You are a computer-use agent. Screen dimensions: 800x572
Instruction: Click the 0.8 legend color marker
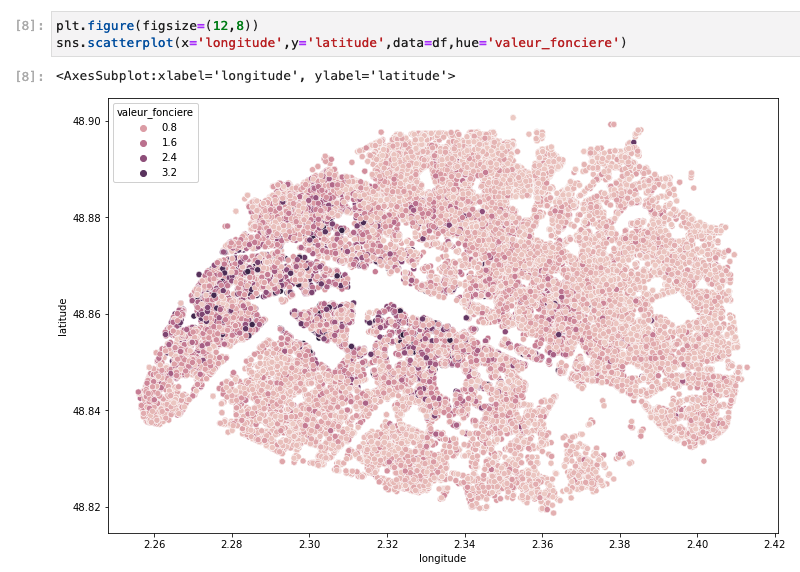tap(143, 129)
